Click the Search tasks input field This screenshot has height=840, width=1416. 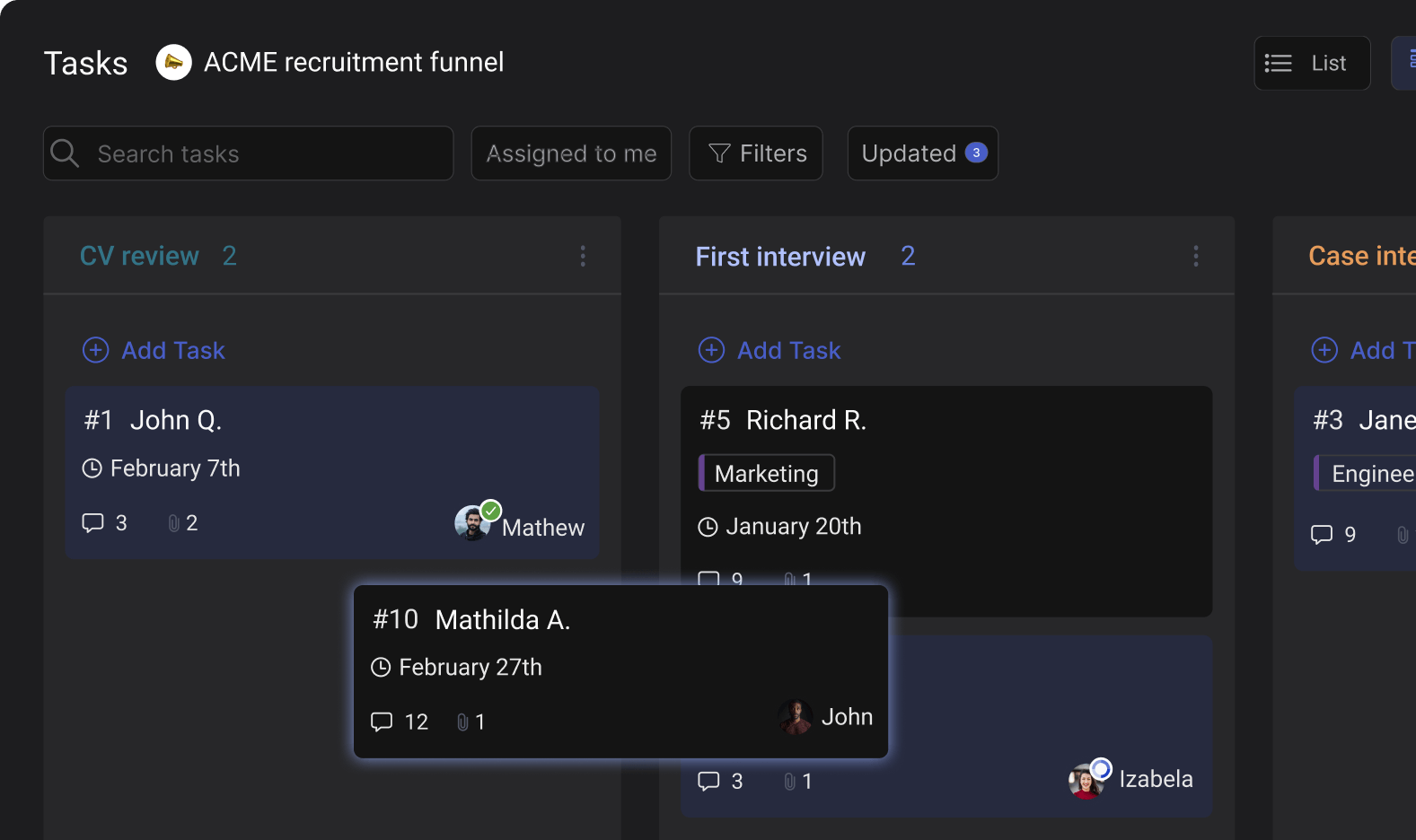pyautogui.click(x=248, y=153)
